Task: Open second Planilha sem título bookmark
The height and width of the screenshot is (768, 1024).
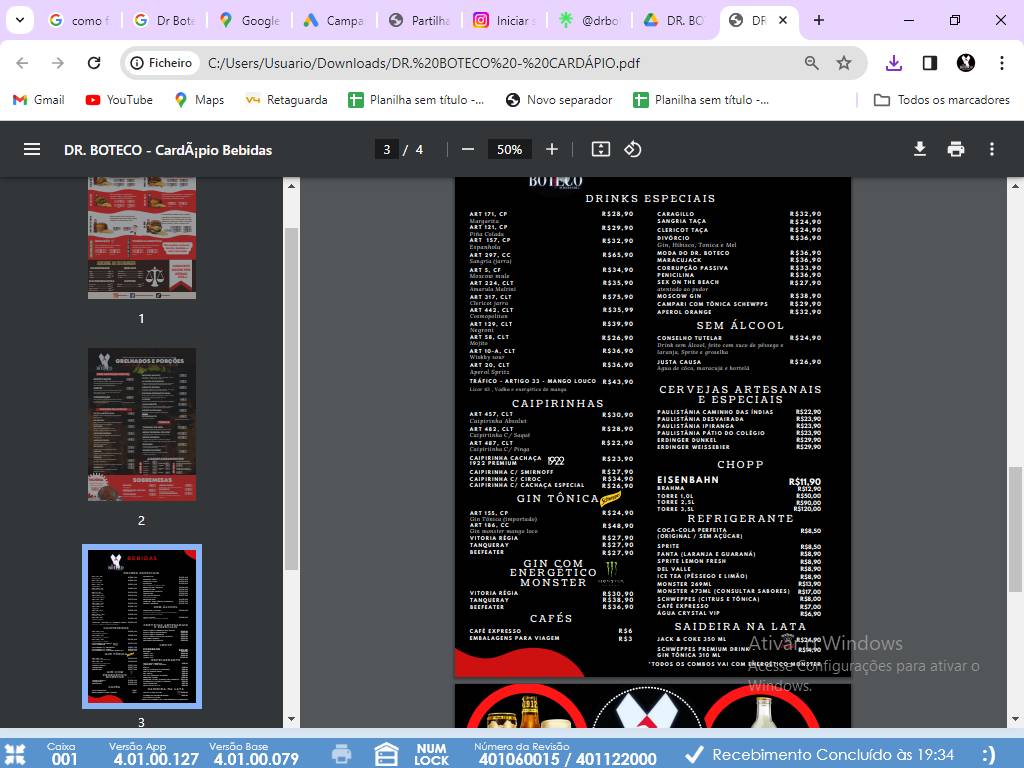Action: tap(701, 99)
